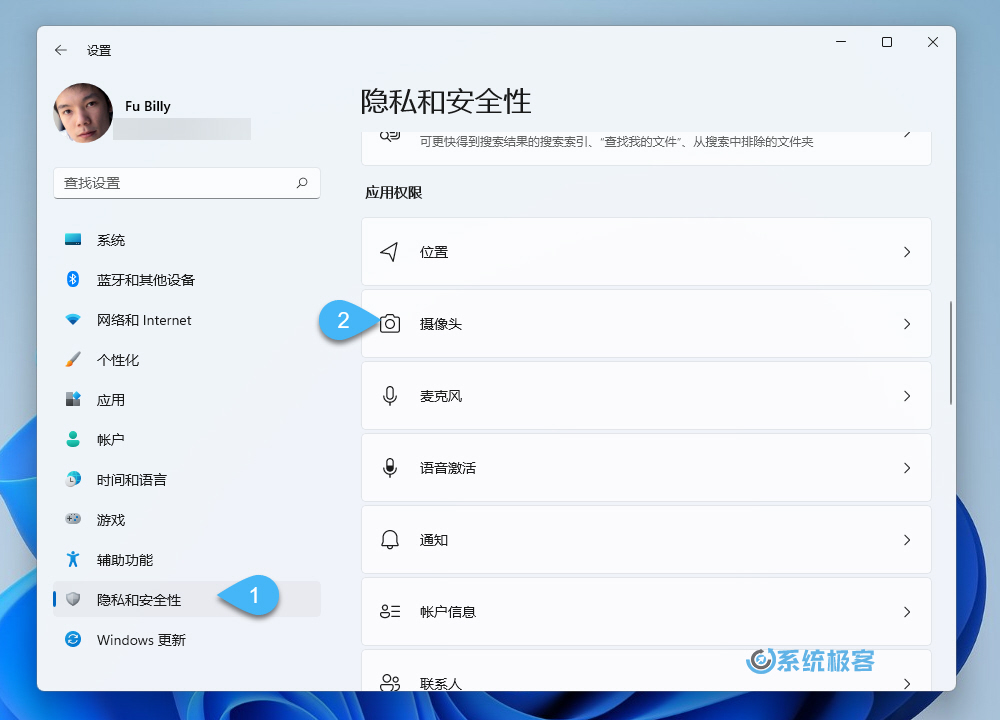Click the camera icon for 摄像头

[390, 324]
